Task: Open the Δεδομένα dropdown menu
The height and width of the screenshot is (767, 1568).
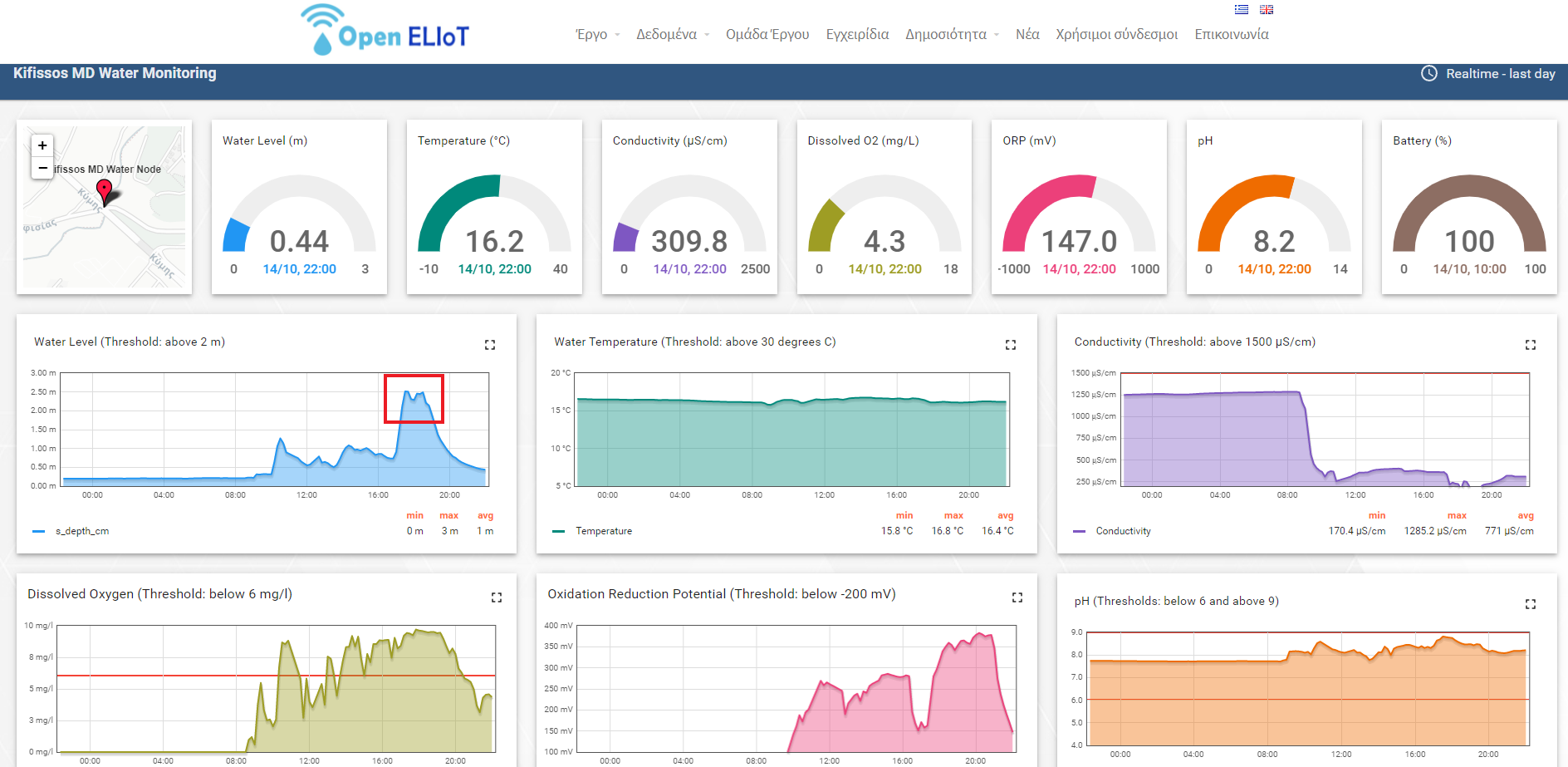Action: (673, 34)
